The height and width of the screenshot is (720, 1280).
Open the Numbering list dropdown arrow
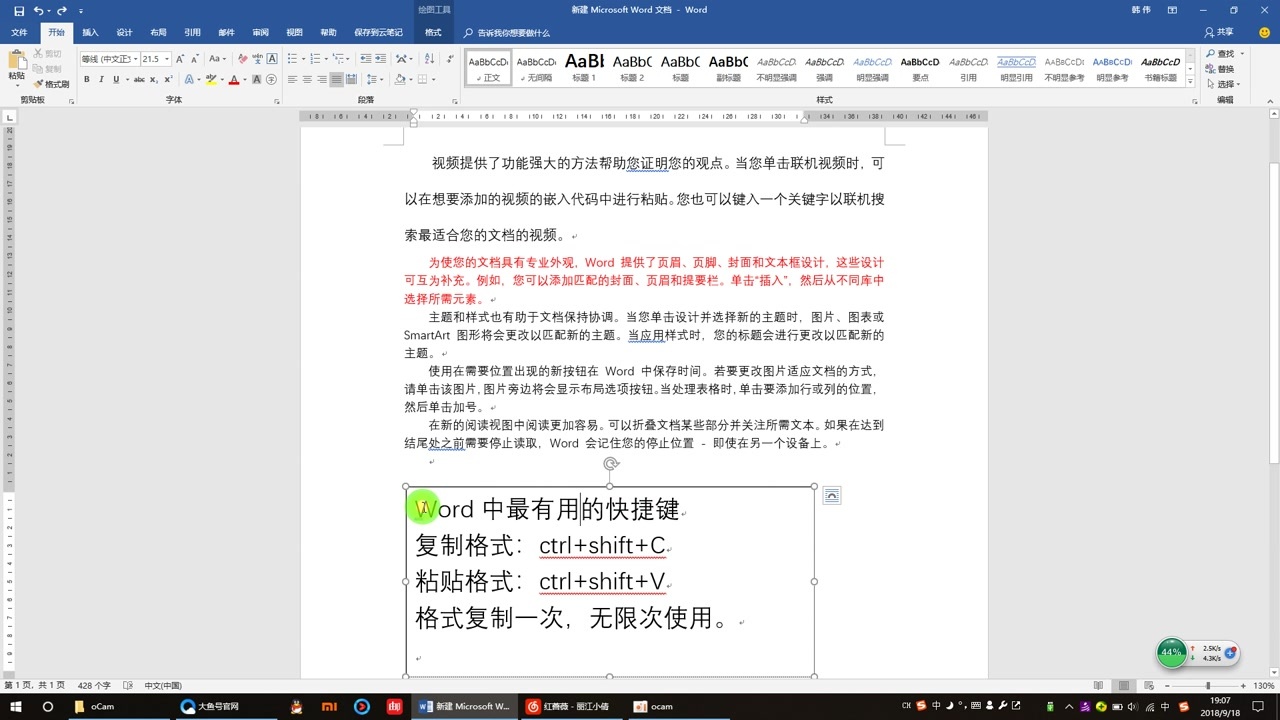(x=326, y=59)
